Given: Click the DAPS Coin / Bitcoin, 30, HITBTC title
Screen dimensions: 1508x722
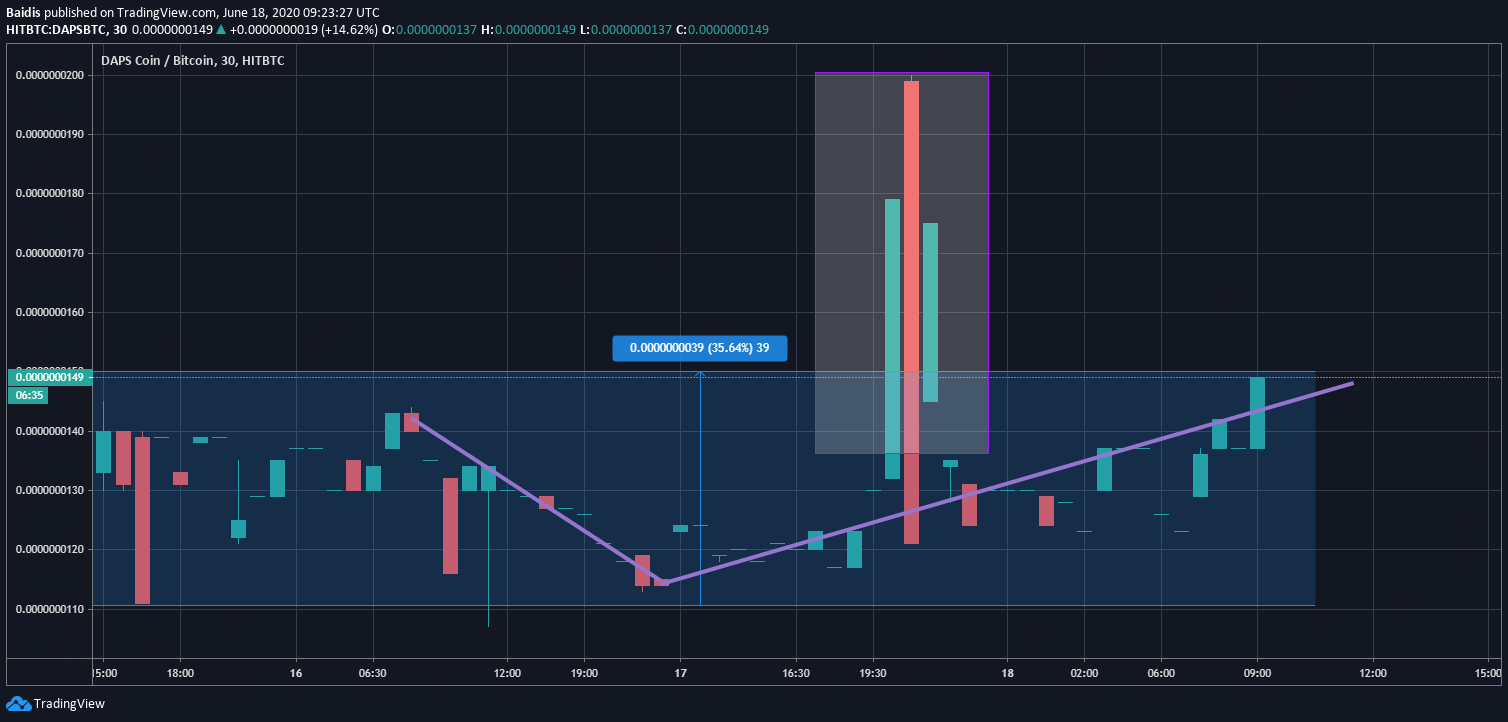Looking at the screenshot, I should 193,61.
